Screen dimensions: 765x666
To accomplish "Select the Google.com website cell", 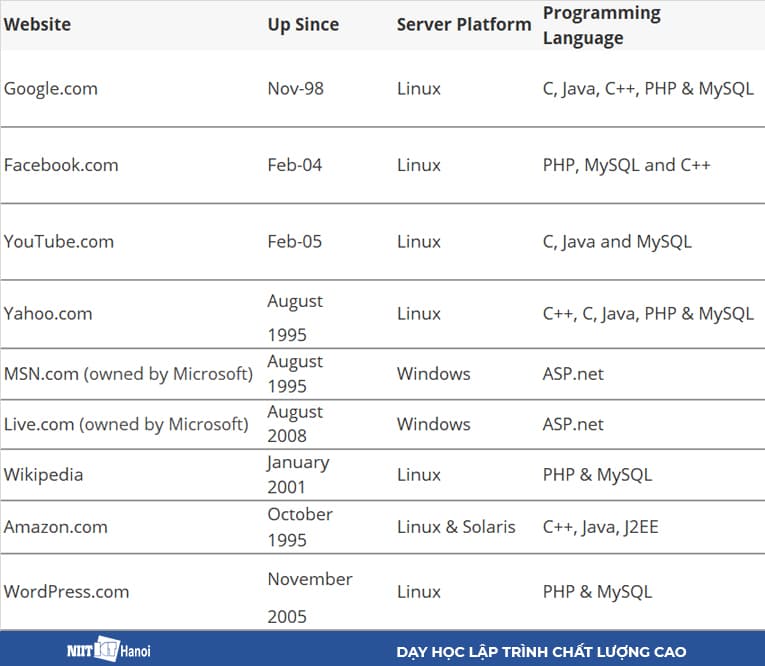I will click(51, 88).
